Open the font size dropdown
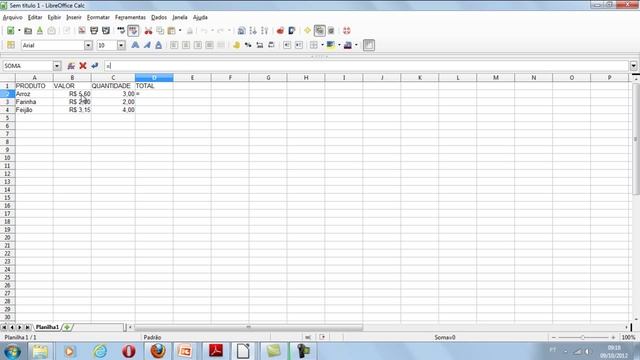 pos(121,45)
